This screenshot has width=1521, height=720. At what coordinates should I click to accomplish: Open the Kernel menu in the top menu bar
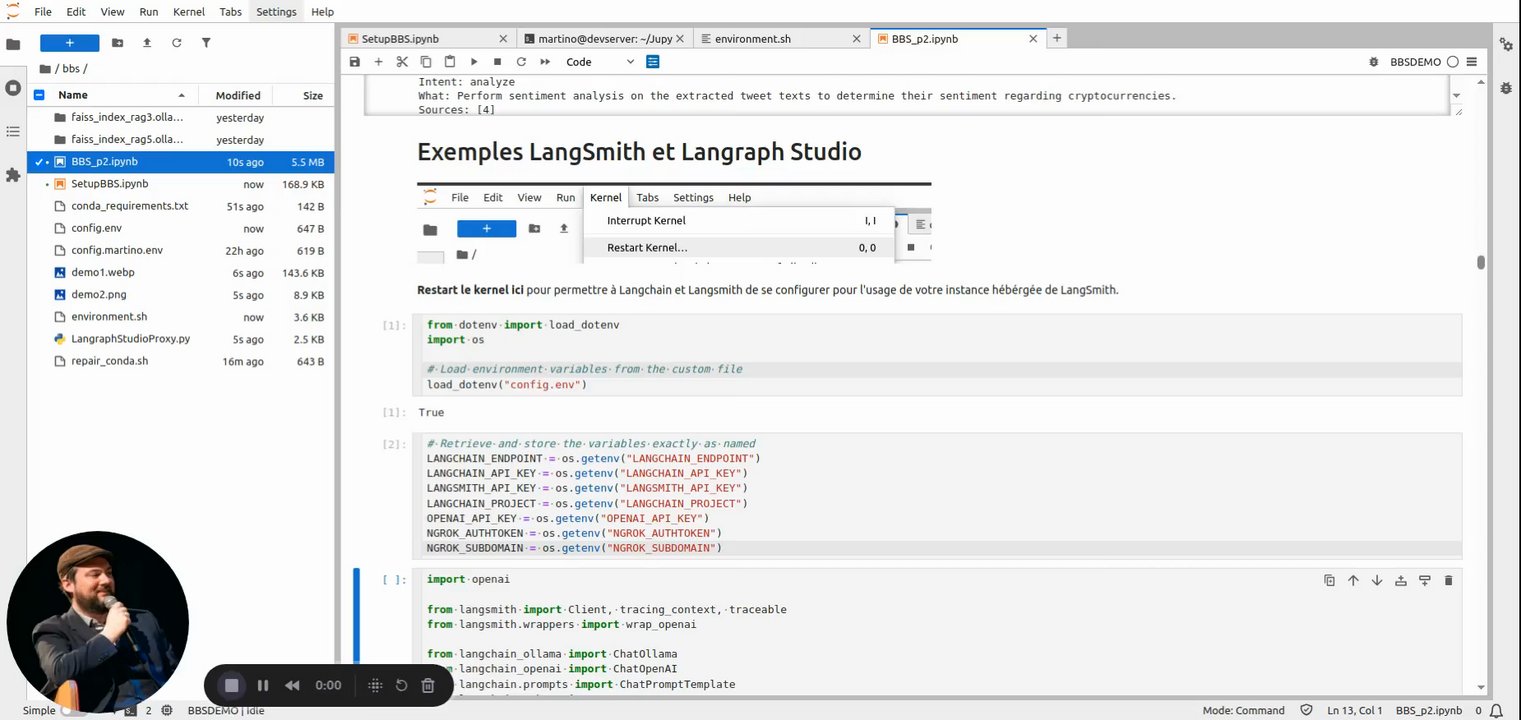tap(188, 12)
